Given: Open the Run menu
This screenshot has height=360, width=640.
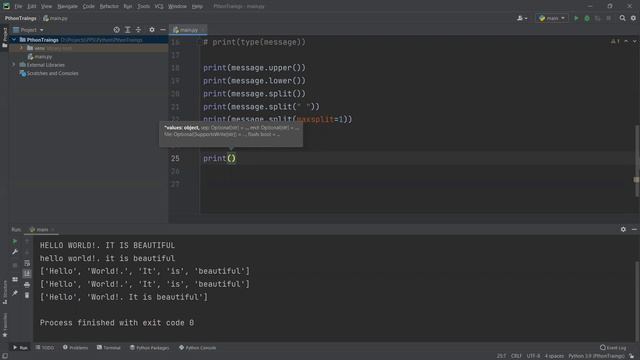Looking at the screenshot, I should [x=128, y=7].
